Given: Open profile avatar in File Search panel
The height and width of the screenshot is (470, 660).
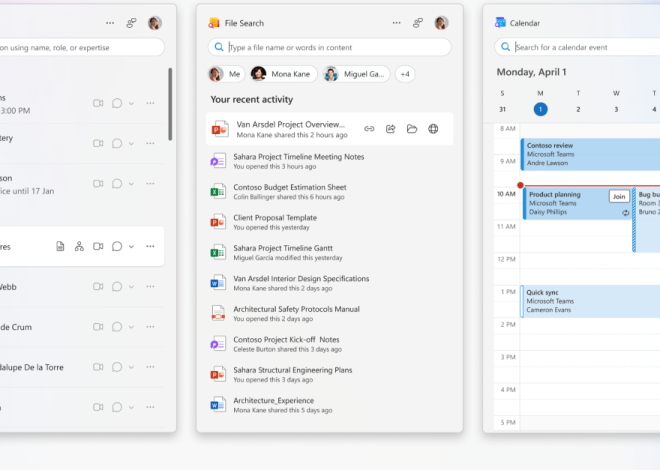Looking at the screenshot, I should [441, 23].
